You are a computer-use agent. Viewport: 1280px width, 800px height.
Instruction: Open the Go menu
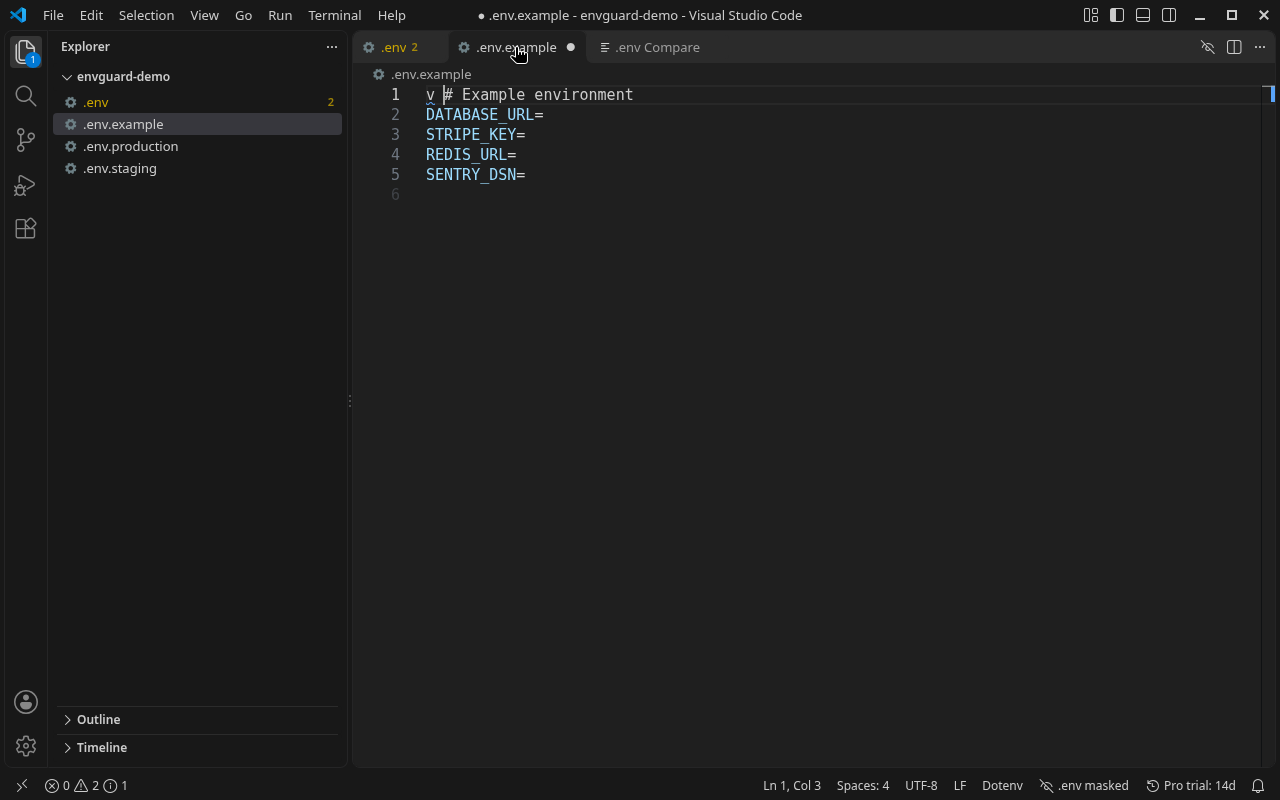tap(243, 15)
